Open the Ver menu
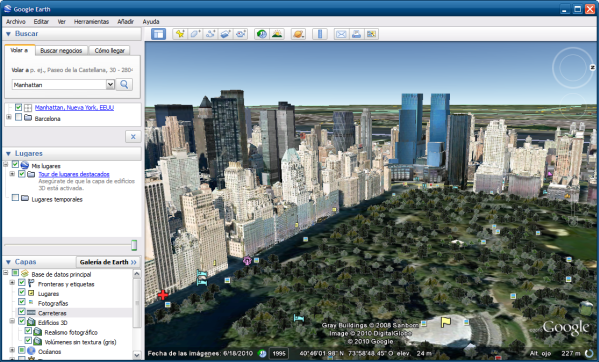This screenshot has width=599, height=362. [x=62, y=22]
